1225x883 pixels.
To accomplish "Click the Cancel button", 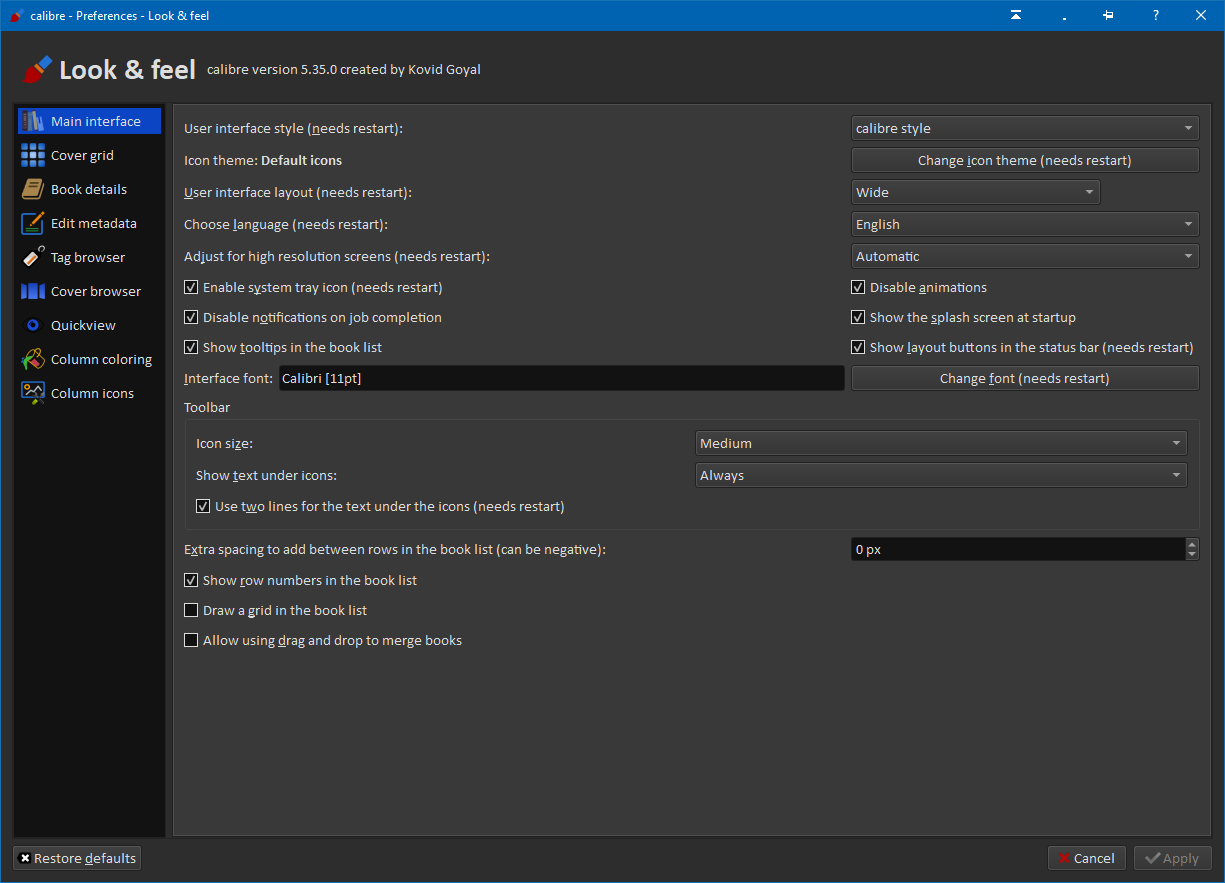I will (x=1087, y=858).
